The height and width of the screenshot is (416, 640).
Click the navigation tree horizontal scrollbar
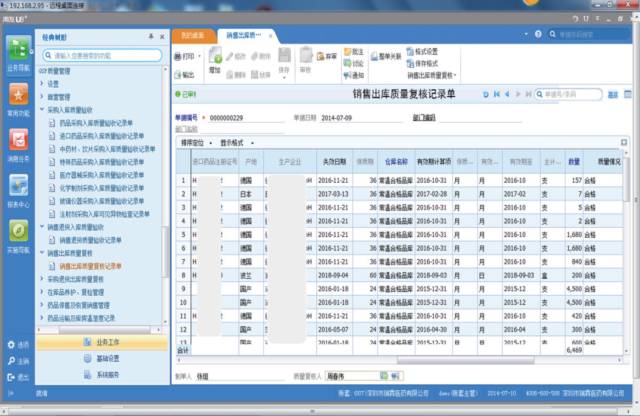pos(104,330)
